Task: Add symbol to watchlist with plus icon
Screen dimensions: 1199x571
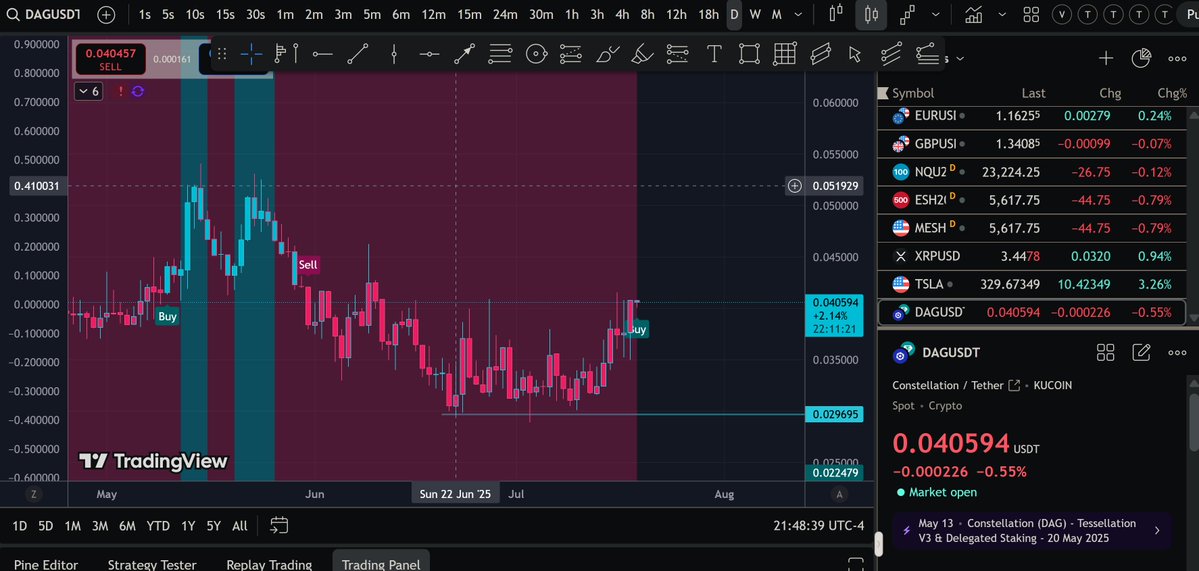Action: [1106, 58]
